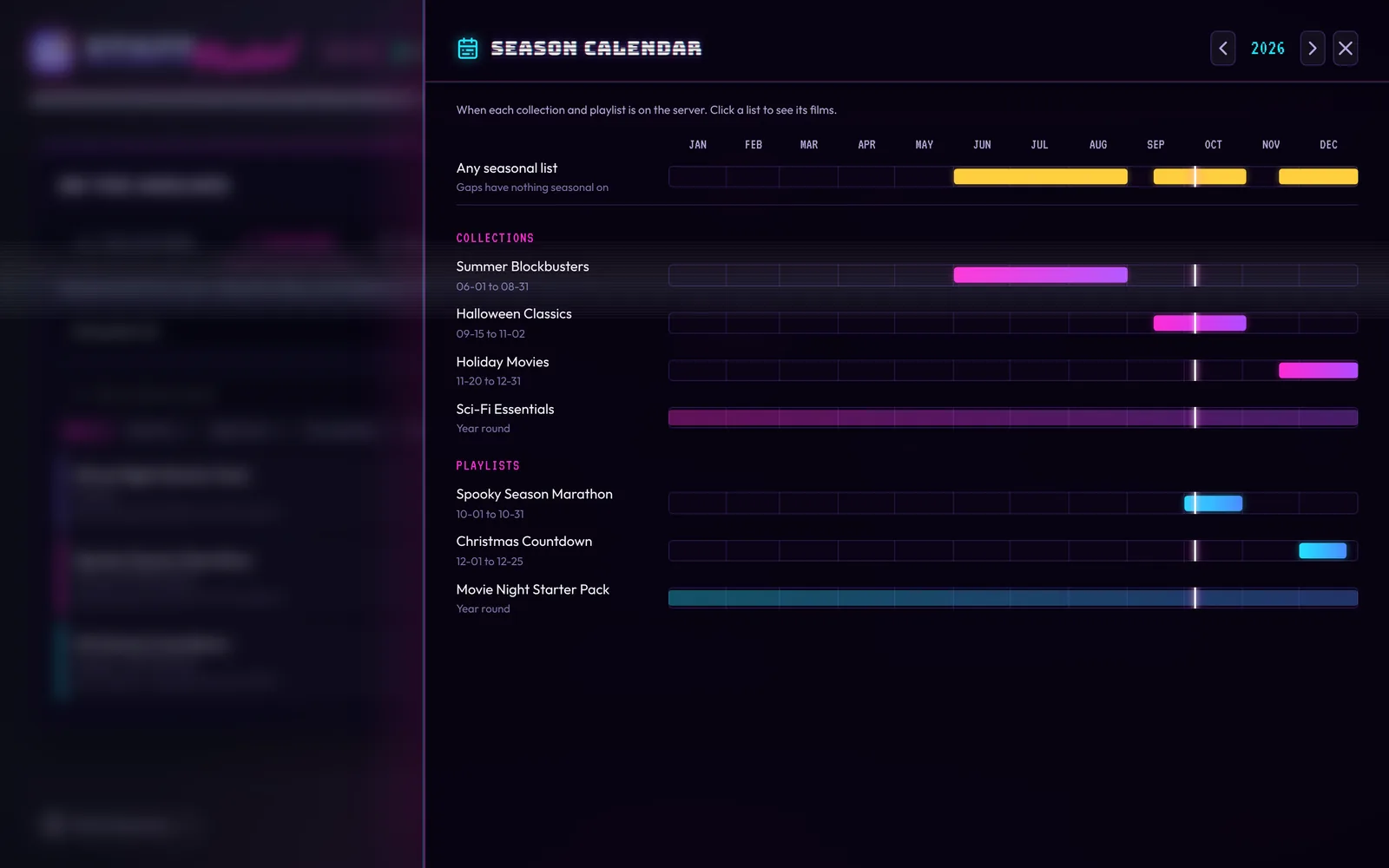Click the Sci-Fi Essentials year-round bar

click(1013, 418)
